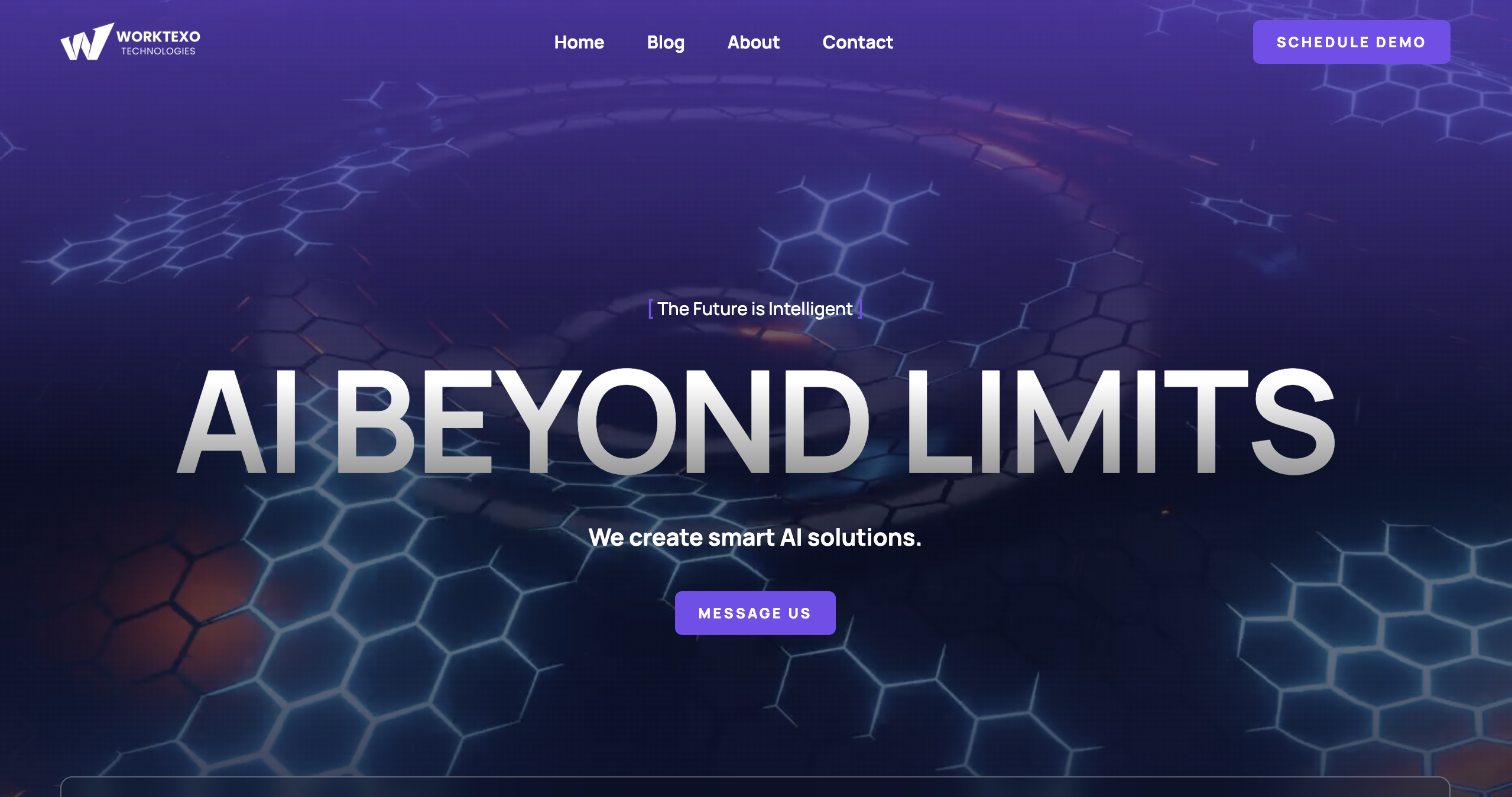Image resolution: width=1512 pixels, height=797 pixels.
Task: Navigate to the Contact page
Action: [858, 42]
